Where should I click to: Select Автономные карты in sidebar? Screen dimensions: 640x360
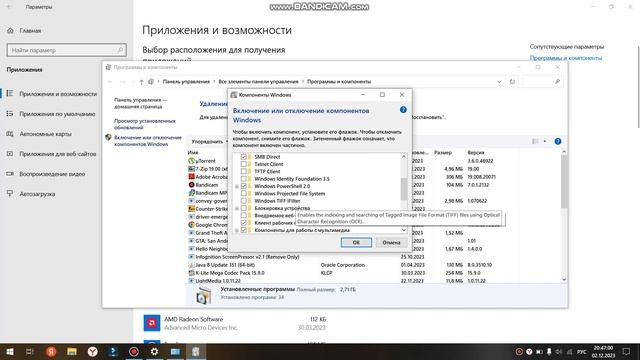pos(45,134)
